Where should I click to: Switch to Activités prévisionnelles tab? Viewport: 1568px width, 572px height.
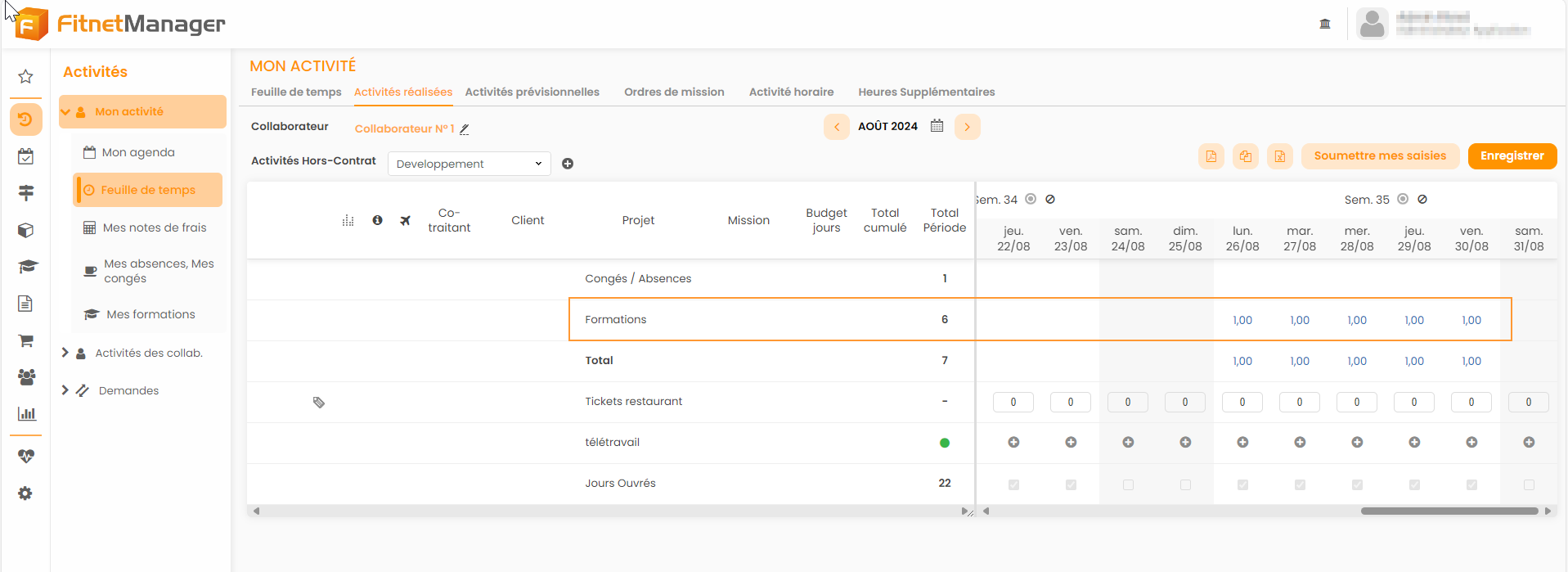(532, 92)
